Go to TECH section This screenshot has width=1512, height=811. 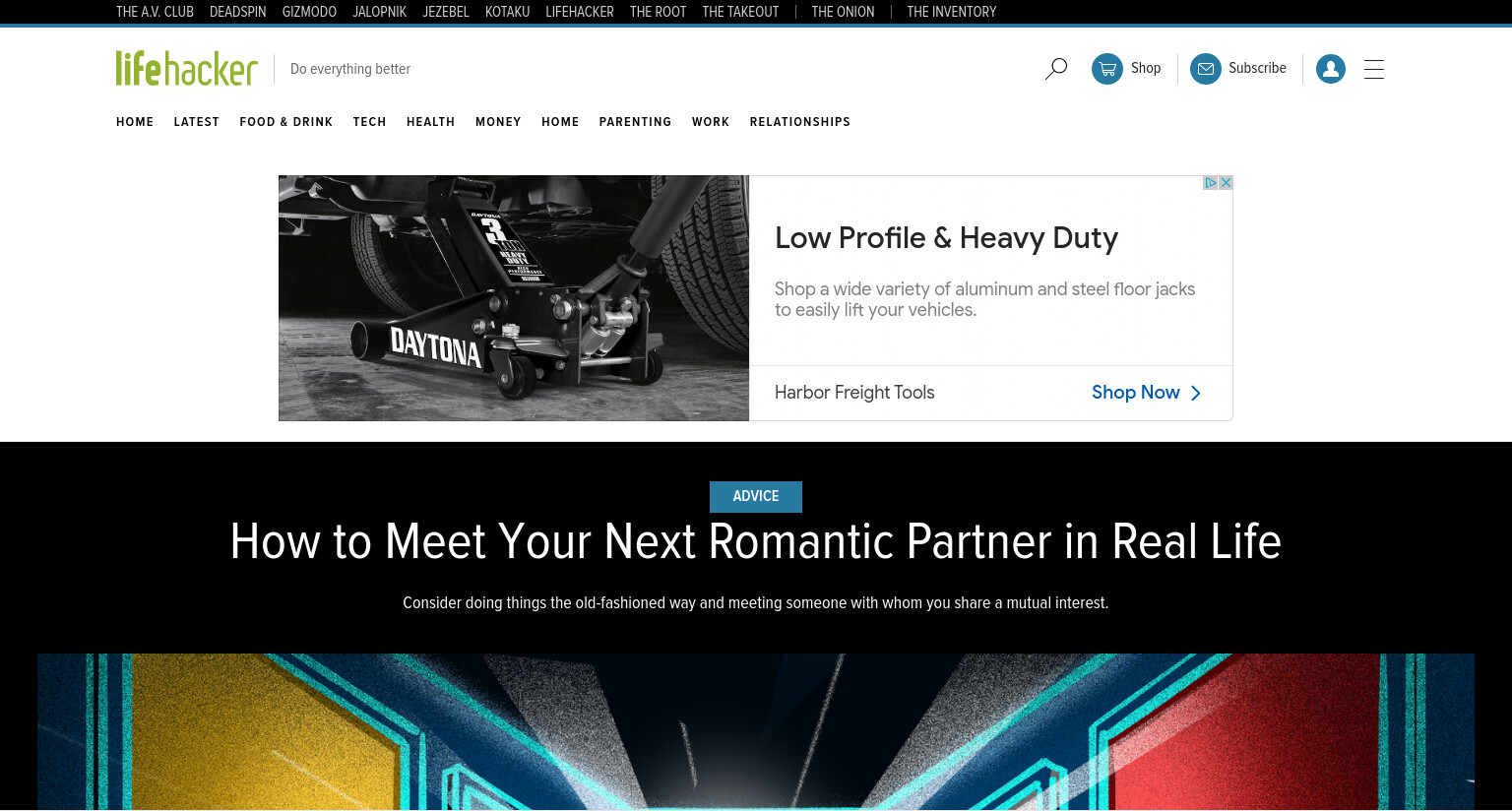(370, 122)
